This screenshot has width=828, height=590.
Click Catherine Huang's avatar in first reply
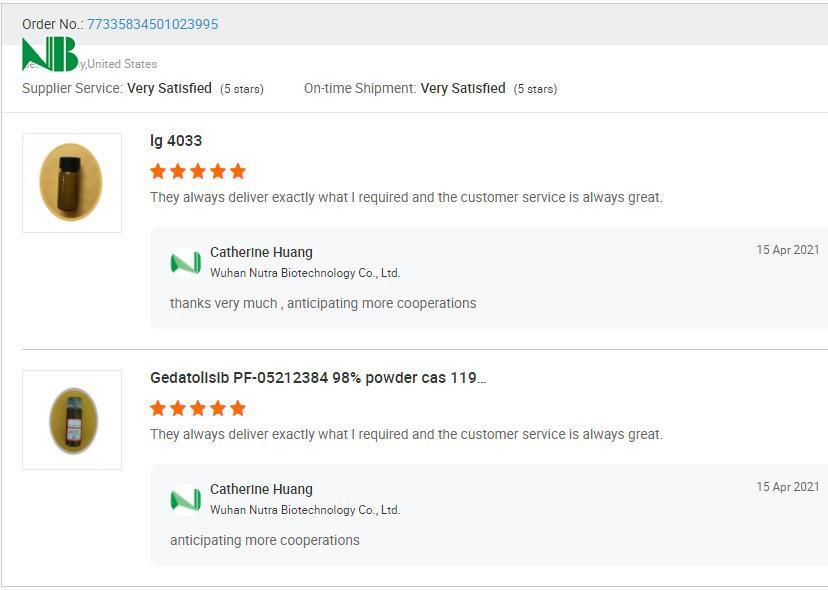(186, 262)
